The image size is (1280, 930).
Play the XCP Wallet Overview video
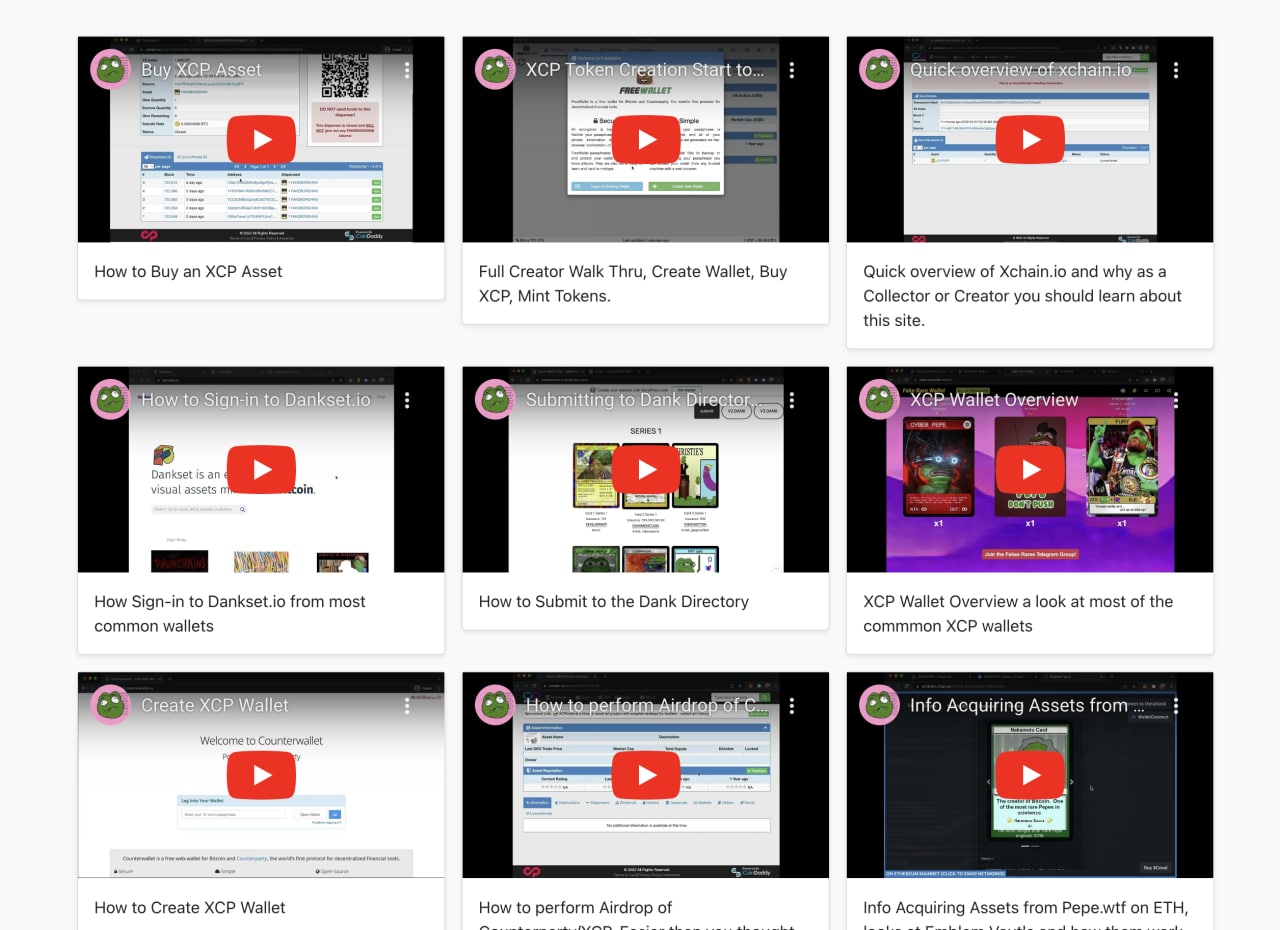point(1030,469)
